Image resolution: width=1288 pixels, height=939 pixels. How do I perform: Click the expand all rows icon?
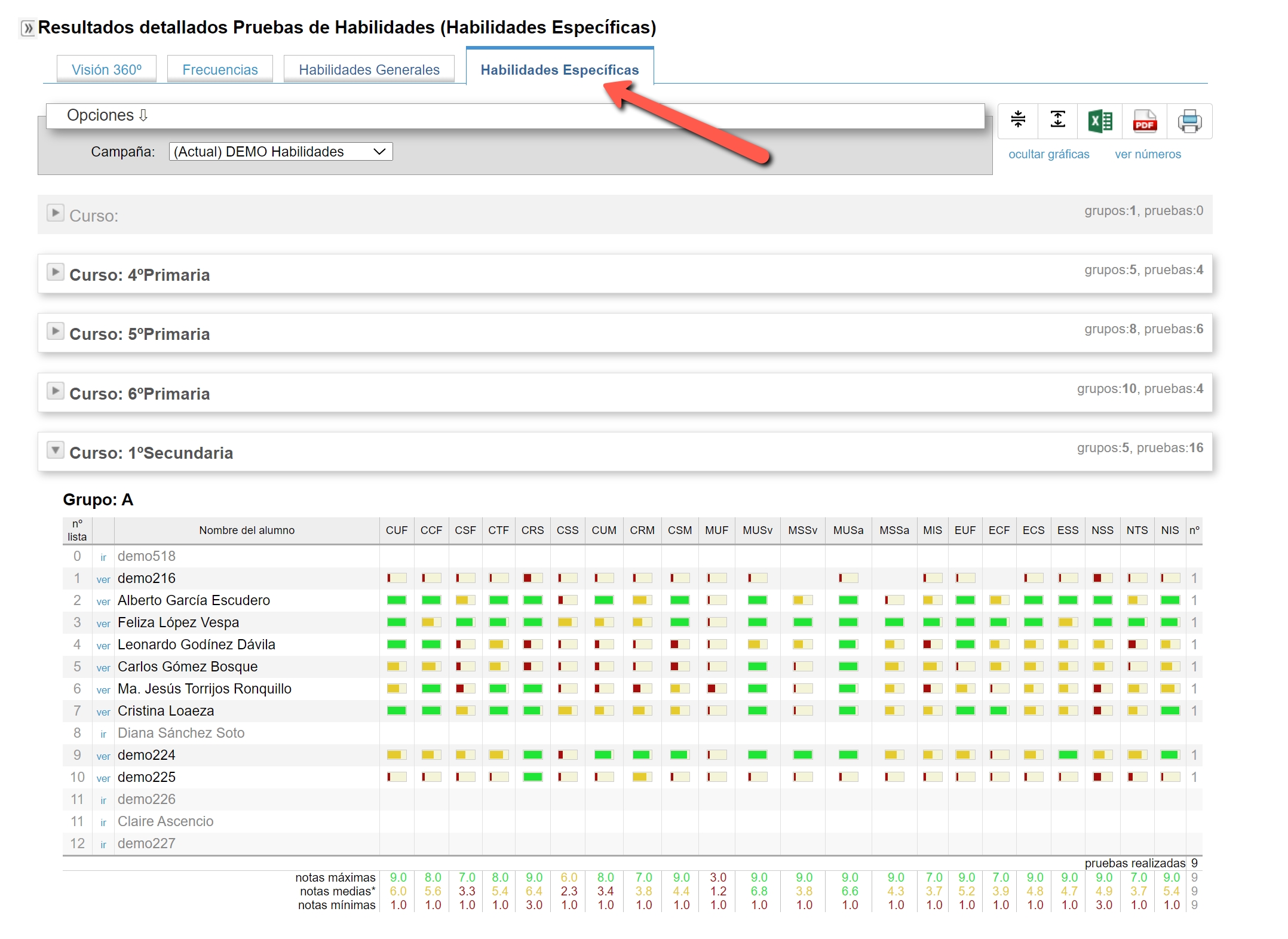coord(1058,120)
